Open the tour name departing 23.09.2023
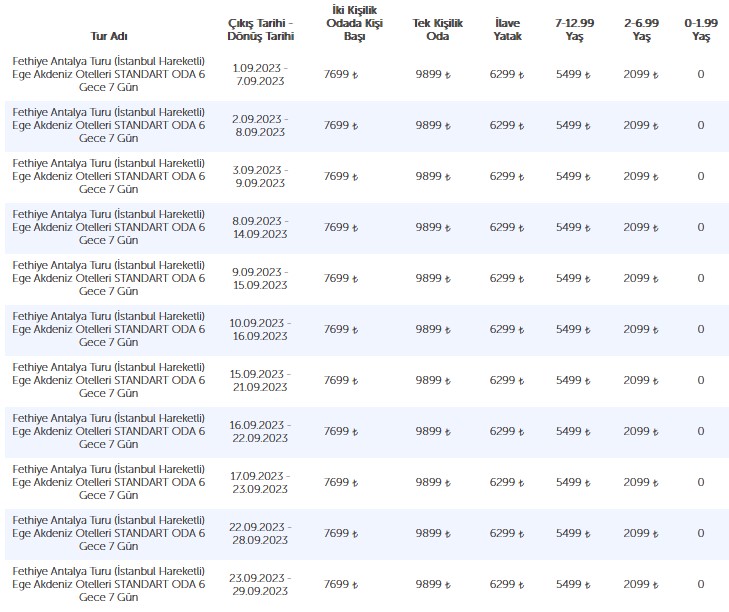Screen dimensions: 729x612 pyautogui.click(x=108, y=585)
